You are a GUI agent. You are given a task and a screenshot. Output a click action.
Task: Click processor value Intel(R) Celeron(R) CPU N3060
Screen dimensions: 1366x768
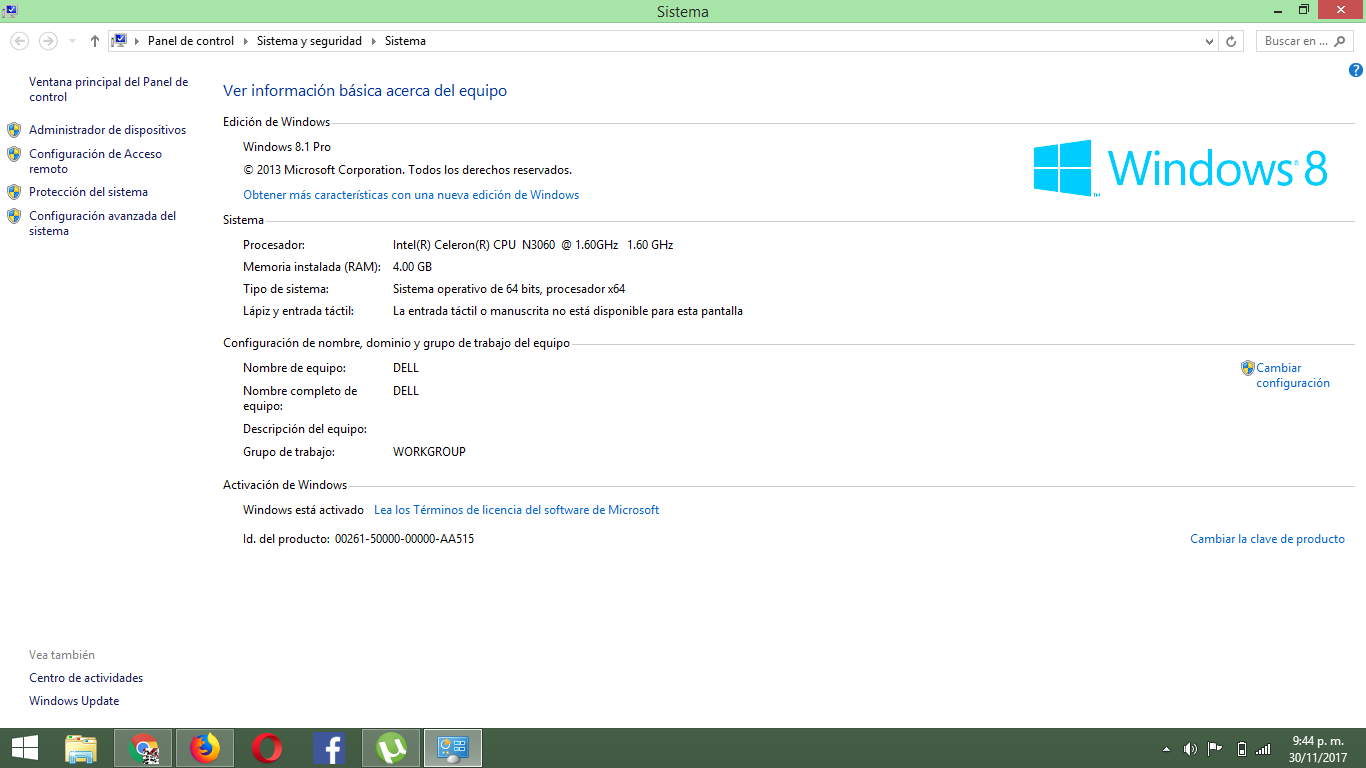click(x=533, y=245)
